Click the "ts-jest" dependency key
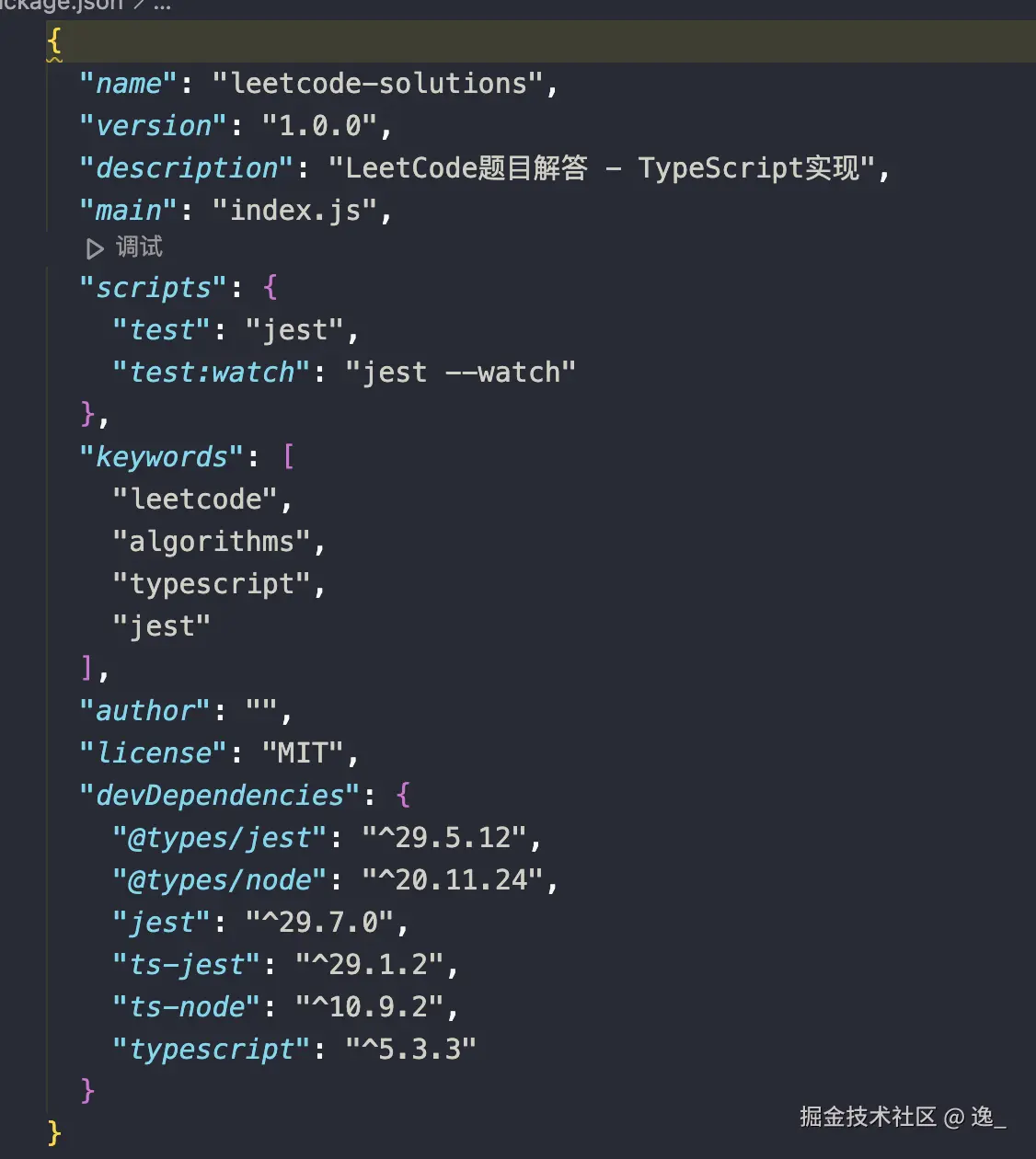1036x1159 pixels. click(187, 965)
